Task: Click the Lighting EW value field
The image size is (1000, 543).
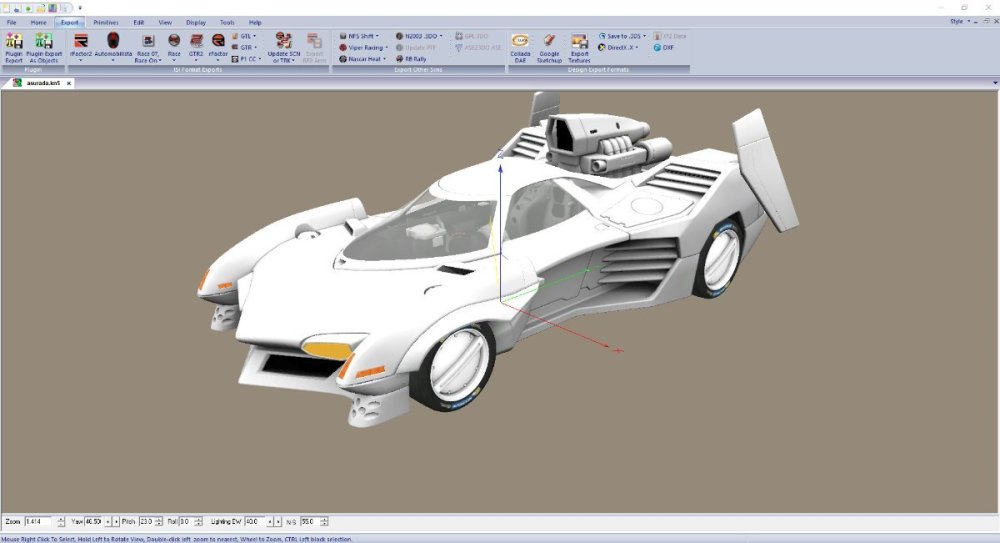Action: [x=252, y=521]
